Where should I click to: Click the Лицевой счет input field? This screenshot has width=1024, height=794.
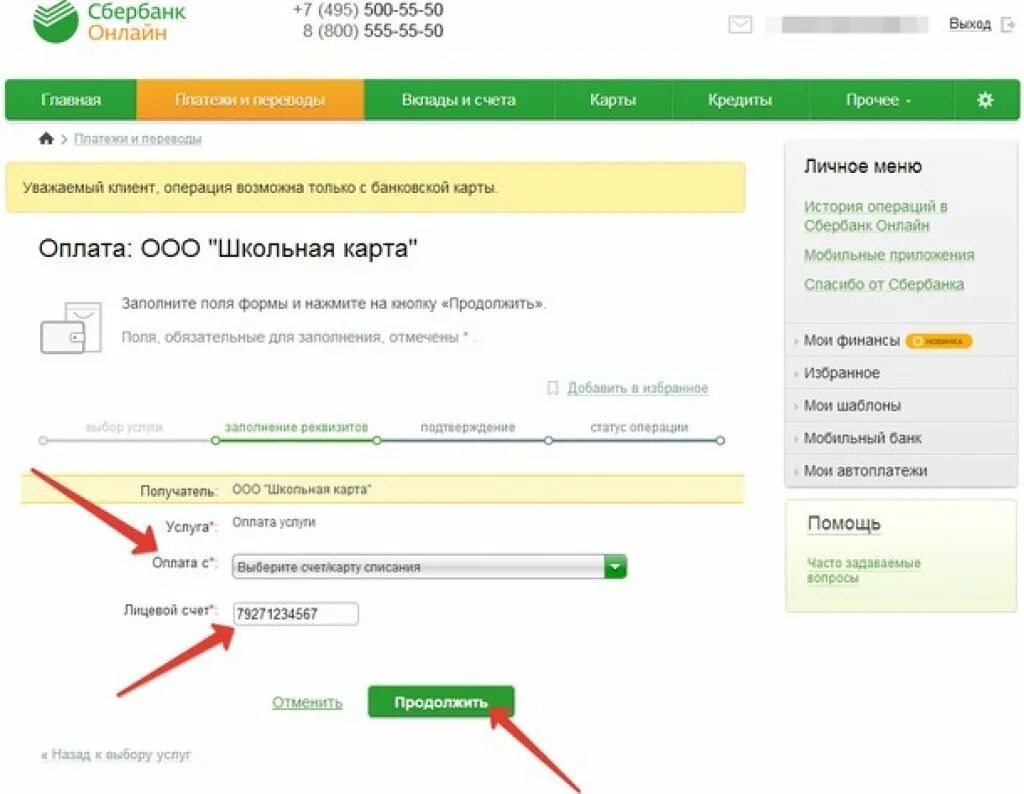tap(296, 614)
